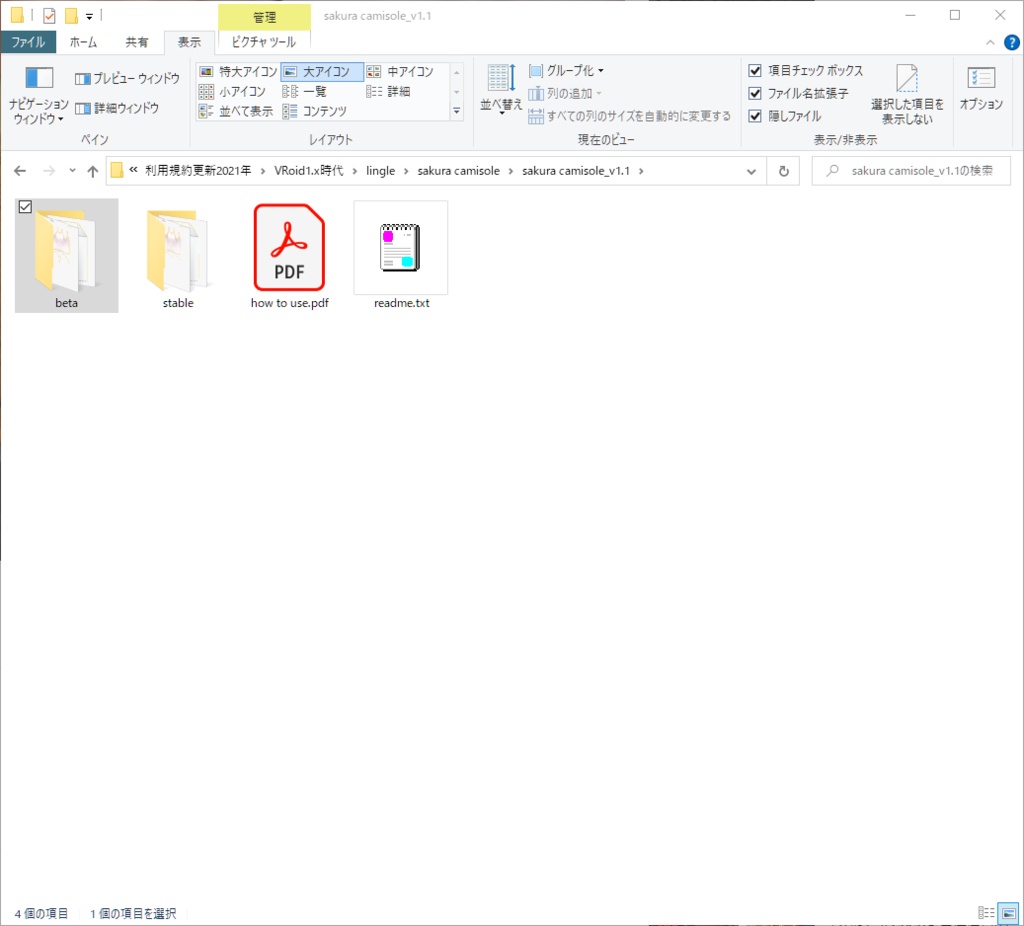Select the beta folder

tap(67, 255)
